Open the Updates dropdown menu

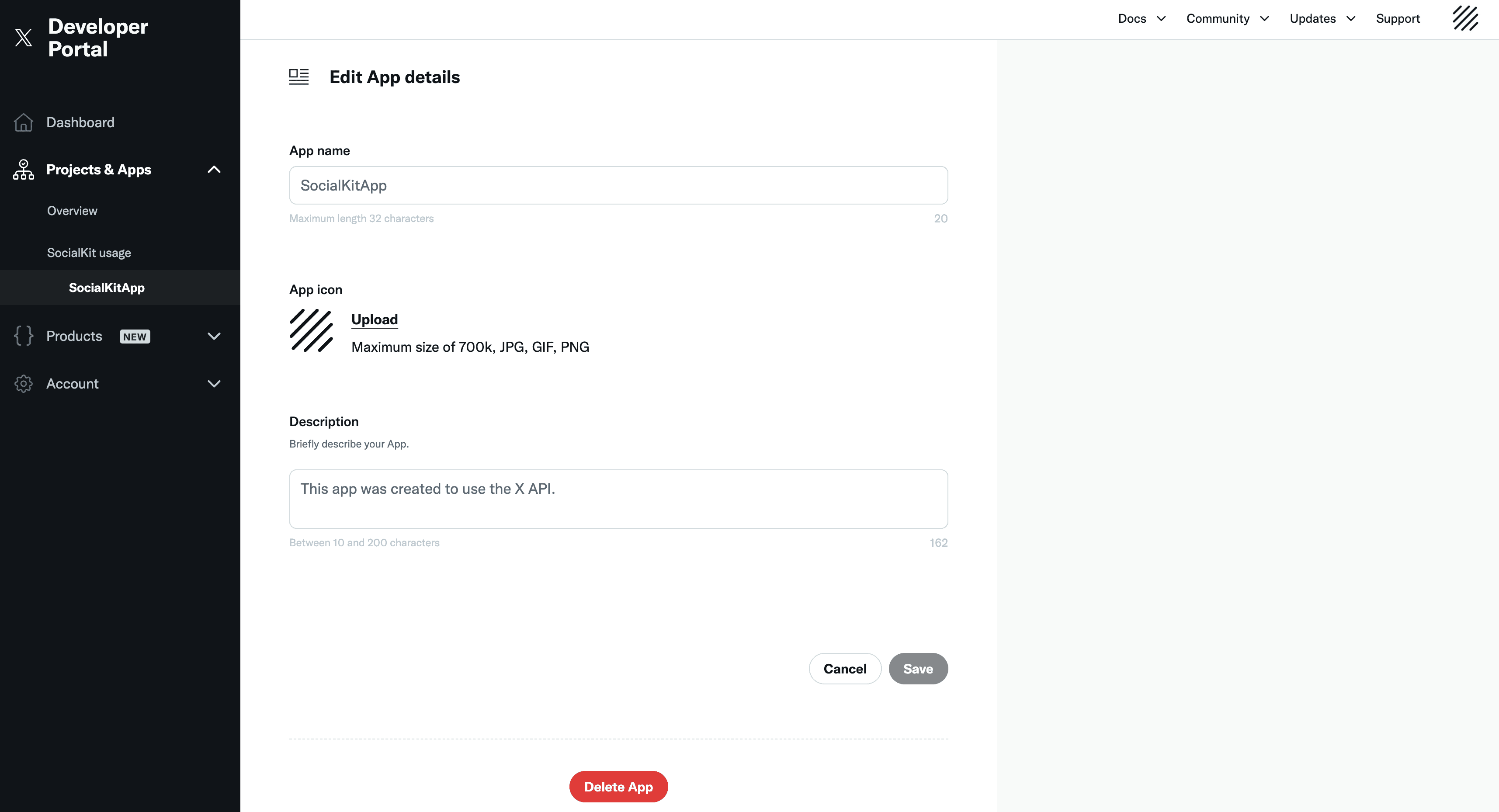(x=1323, y=19)
